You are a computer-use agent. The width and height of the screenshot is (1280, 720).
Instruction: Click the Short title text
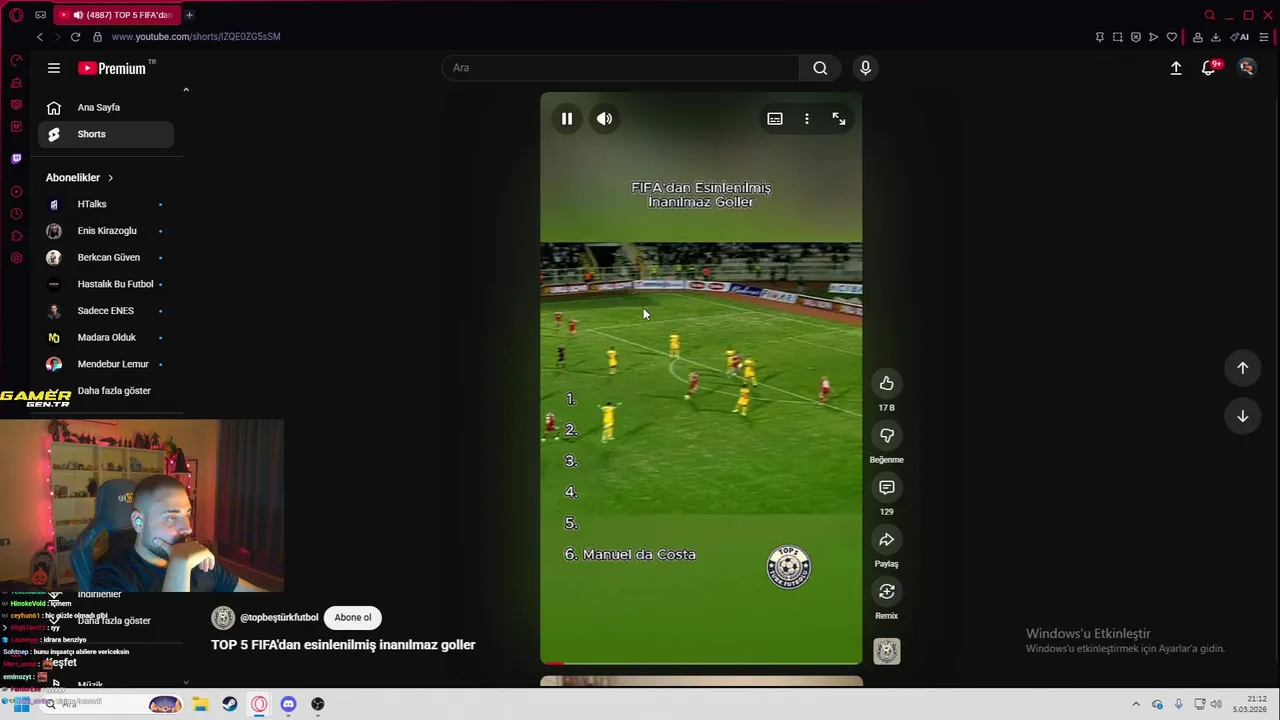tap(343, 645)
